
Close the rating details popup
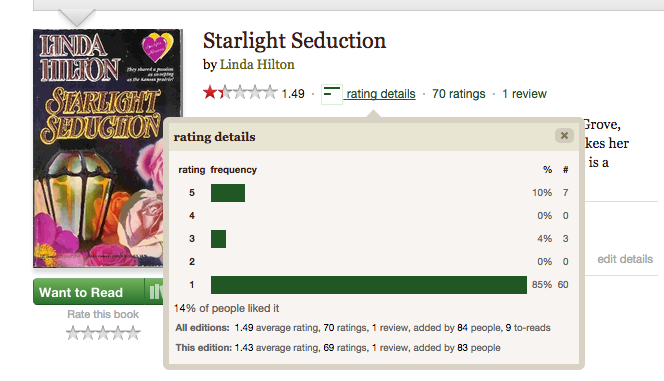(x=564, y=135)
